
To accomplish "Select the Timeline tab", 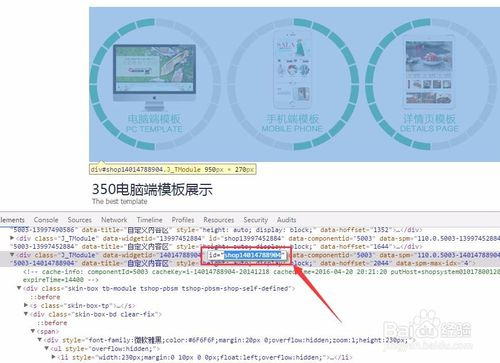I will tap(149, 220).
